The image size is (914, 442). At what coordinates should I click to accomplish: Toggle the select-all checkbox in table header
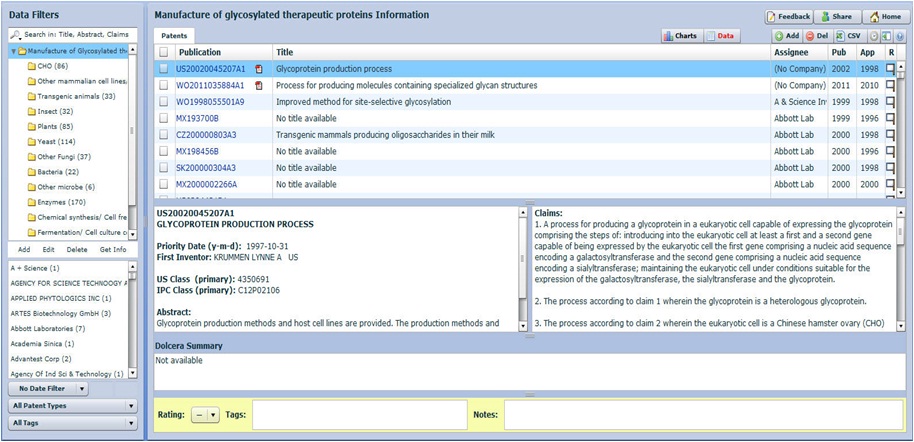point(164,52)
